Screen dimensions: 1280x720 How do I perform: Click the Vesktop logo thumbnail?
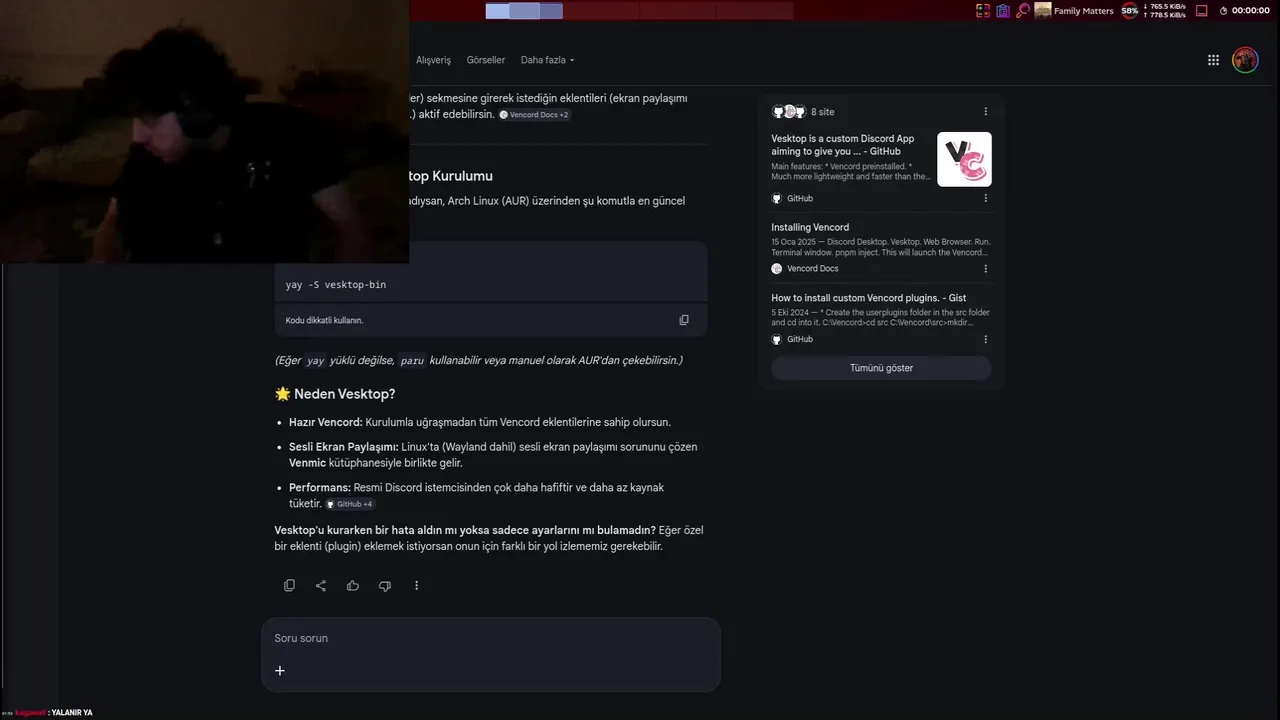pos(964,159)
